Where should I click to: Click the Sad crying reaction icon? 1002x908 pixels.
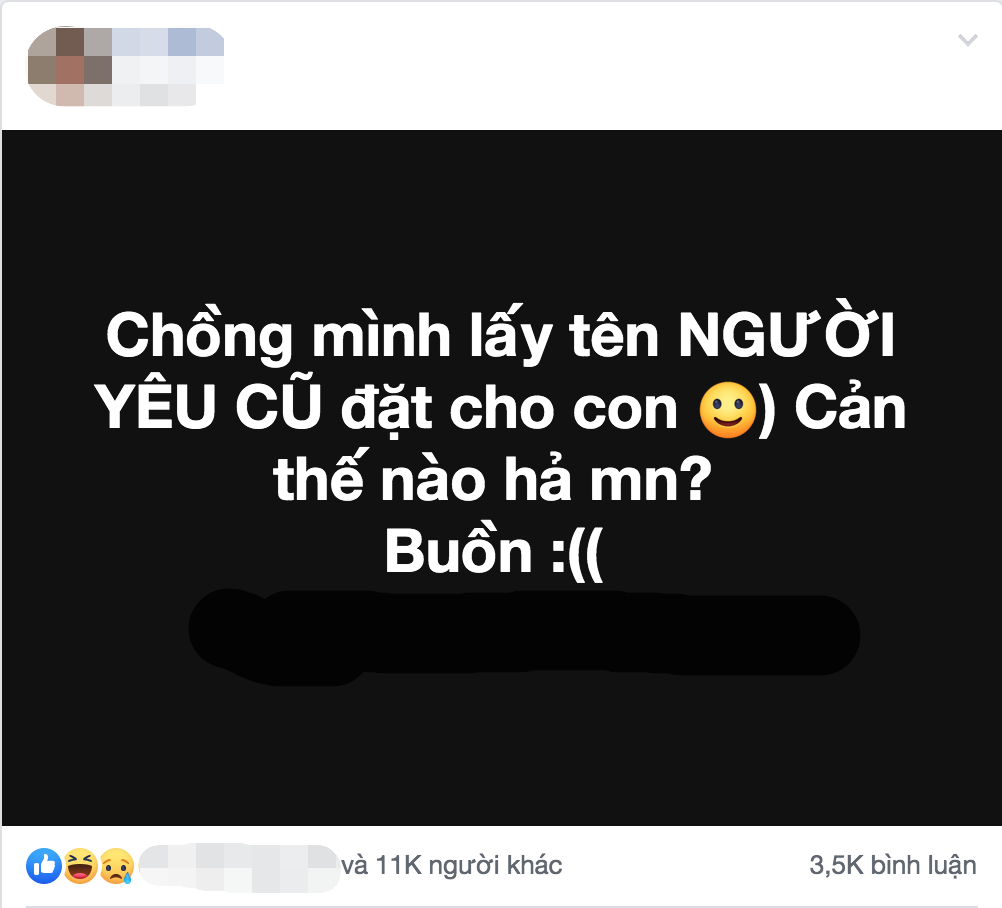tap(116, 866)
